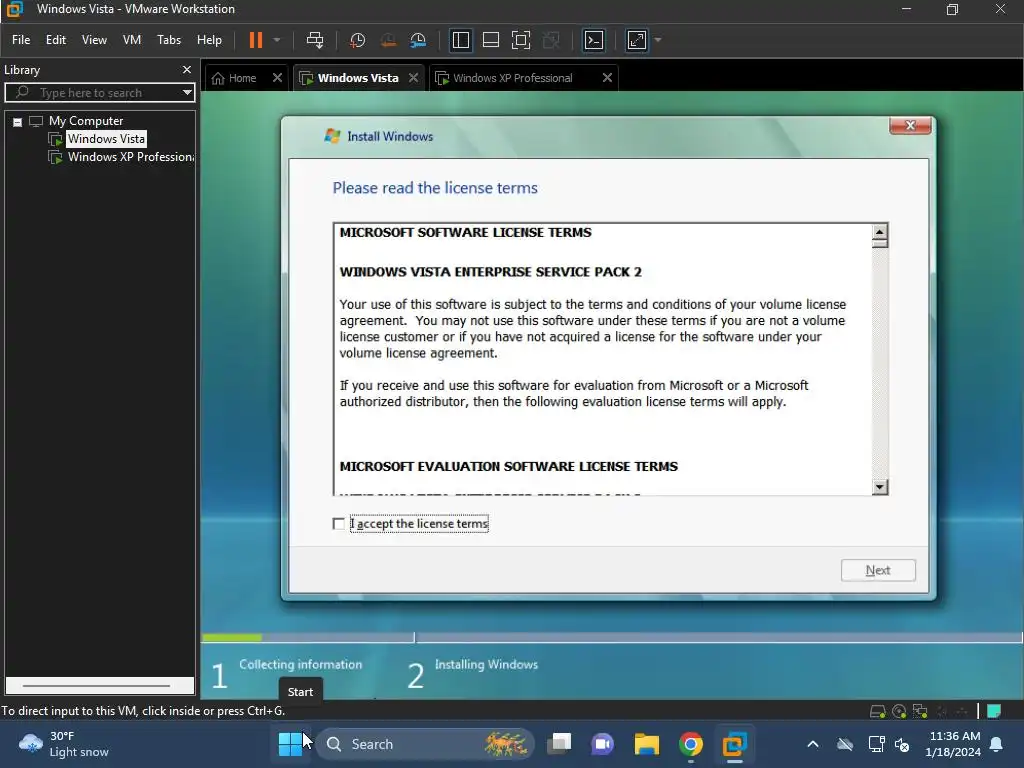
Task: Open the notifications bell
Action: pyautogui.click(x=997, y=744)
